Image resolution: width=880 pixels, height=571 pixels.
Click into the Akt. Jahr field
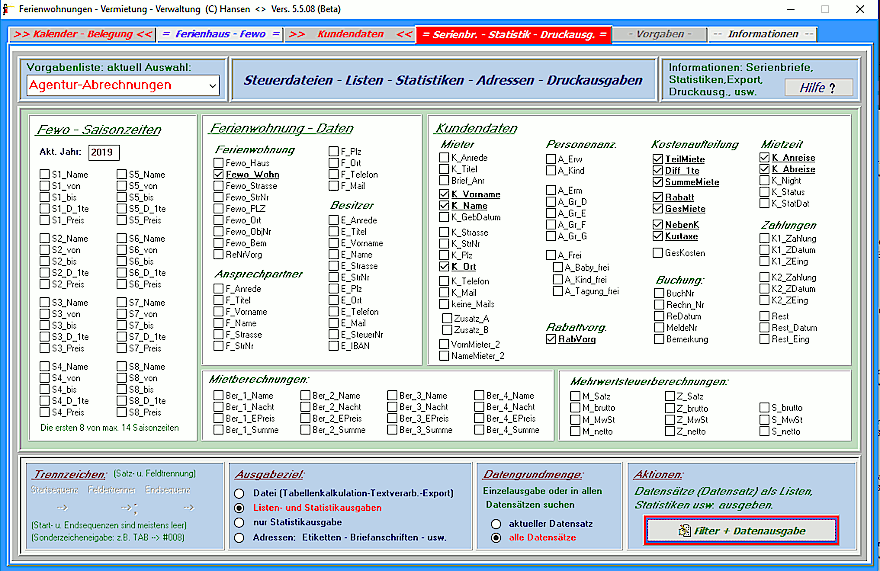pyautogui.click(x=103, y=153)
